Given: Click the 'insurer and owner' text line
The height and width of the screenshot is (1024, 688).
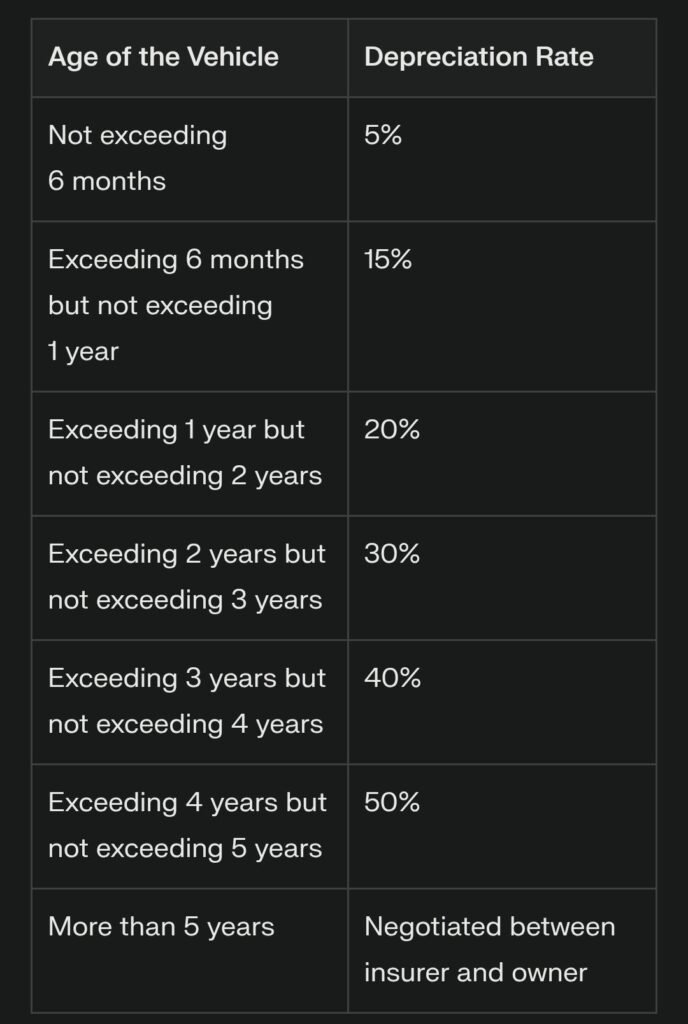Looking at the screenshot, I should click(475, 972).
